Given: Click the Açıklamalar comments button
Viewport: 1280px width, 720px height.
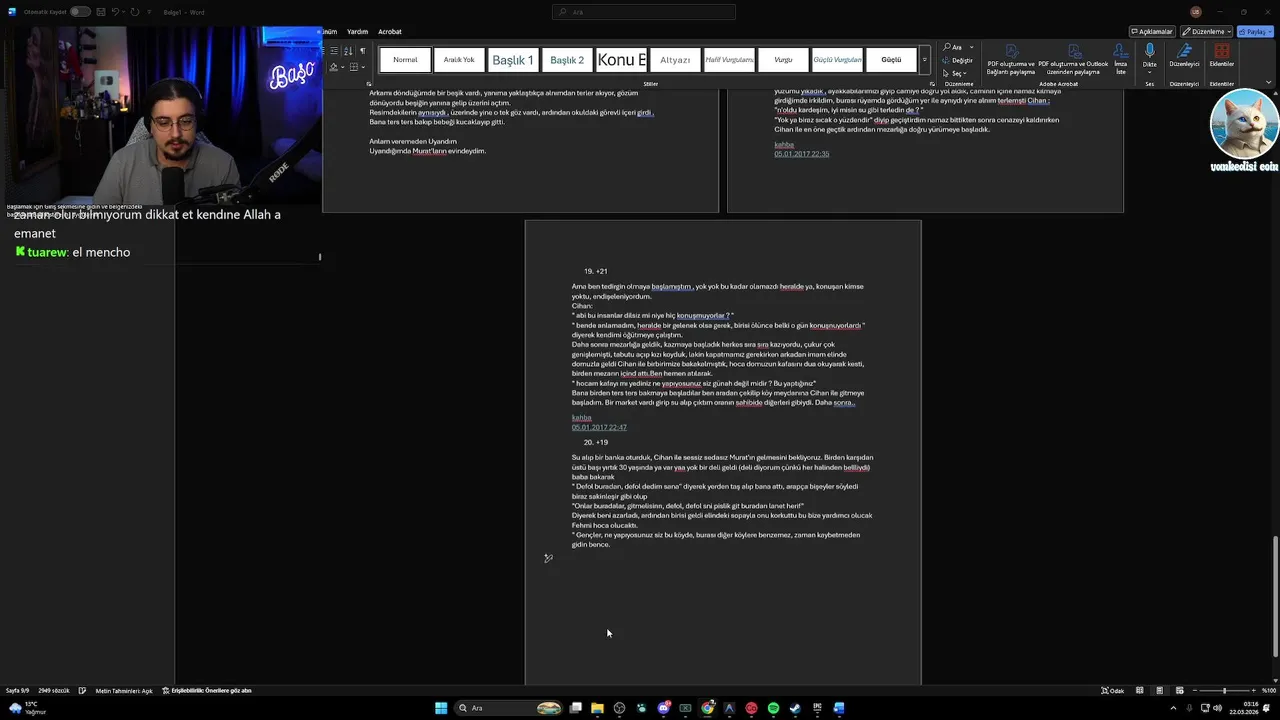Looking at the screenshot, I should point(1152,32).
